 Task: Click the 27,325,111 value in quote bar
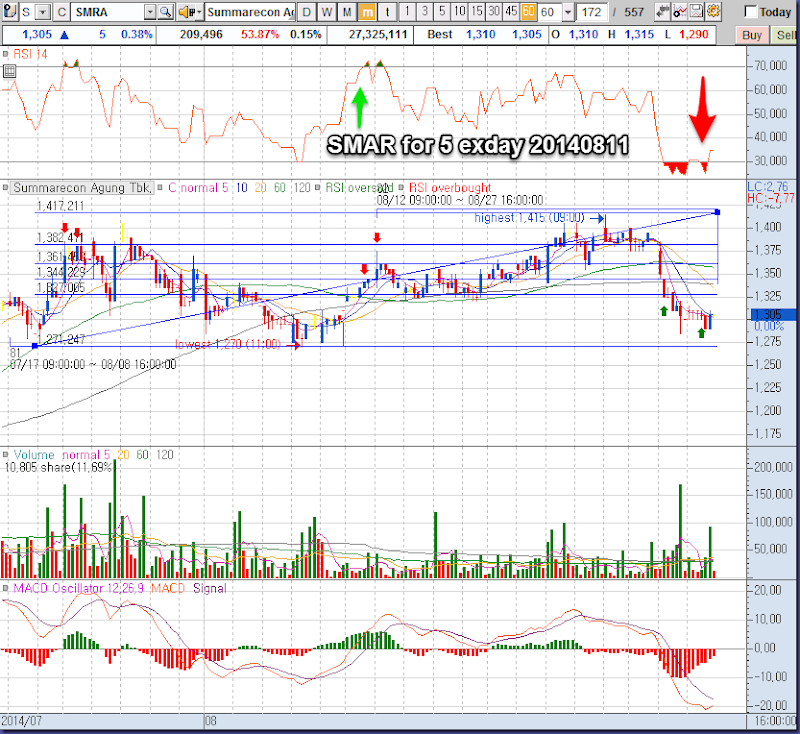click(x=378, y=35)
